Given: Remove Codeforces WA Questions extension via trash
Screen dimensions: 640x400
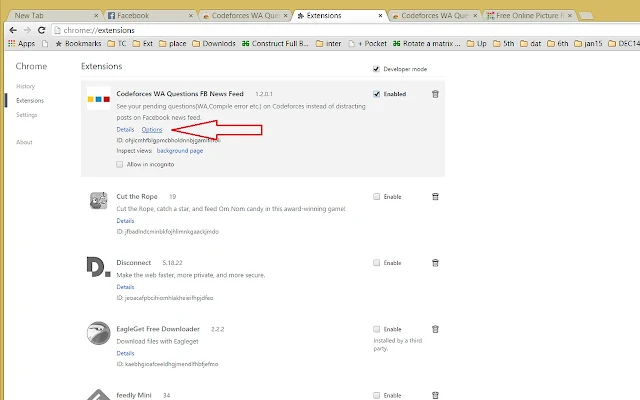Looking at the screenshot, I should point(435,94).
